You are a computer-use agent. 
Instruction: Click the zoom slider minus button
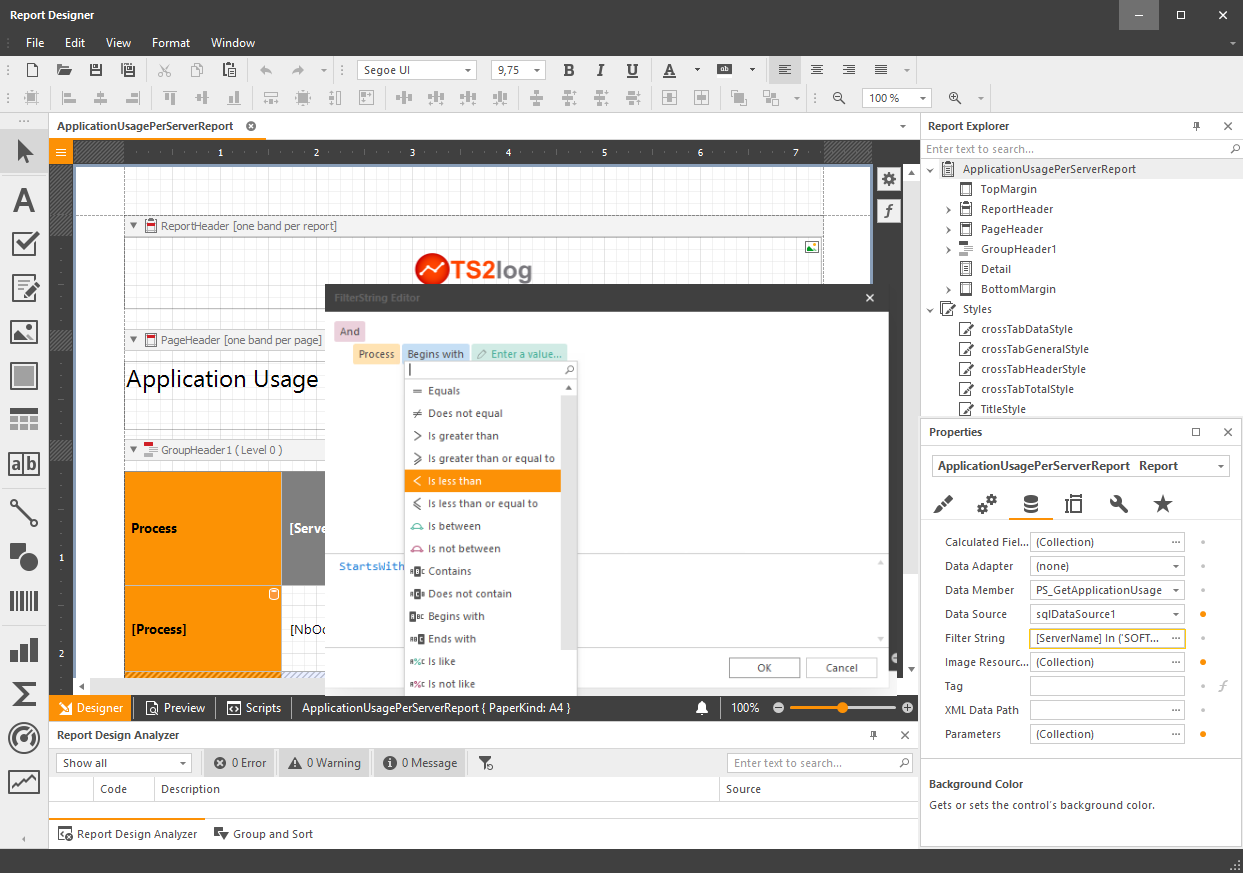click(779, 708)
